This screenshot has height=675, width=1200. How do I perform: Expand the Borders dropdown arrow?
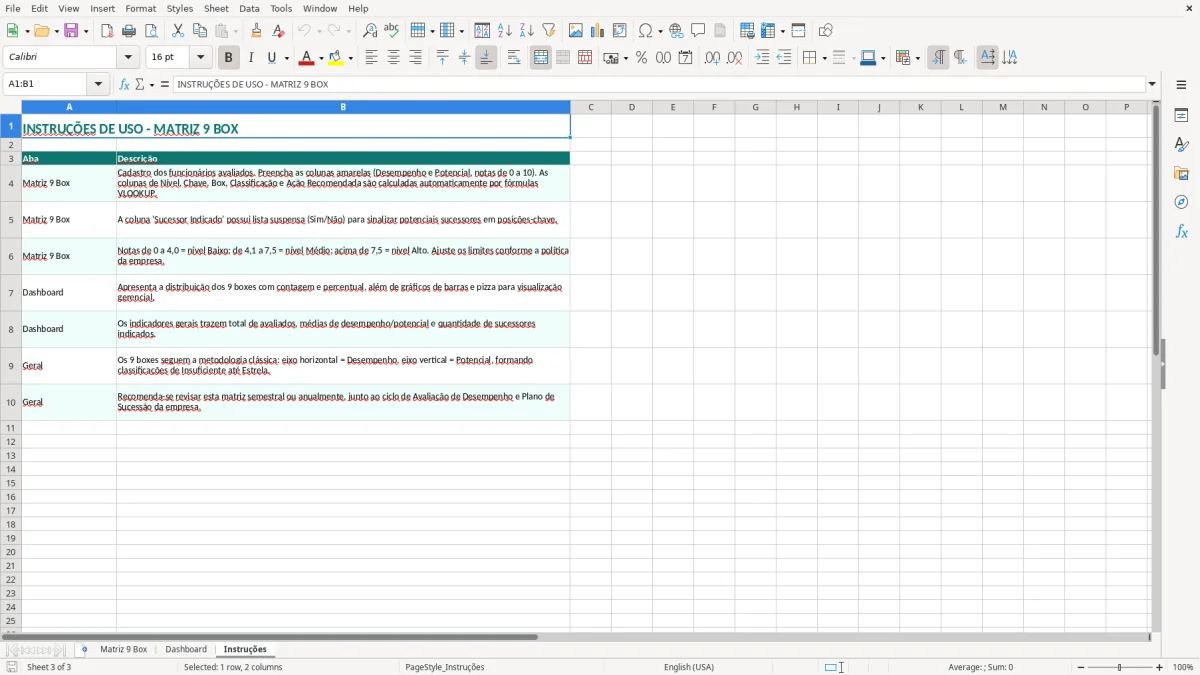pos(824,58)
